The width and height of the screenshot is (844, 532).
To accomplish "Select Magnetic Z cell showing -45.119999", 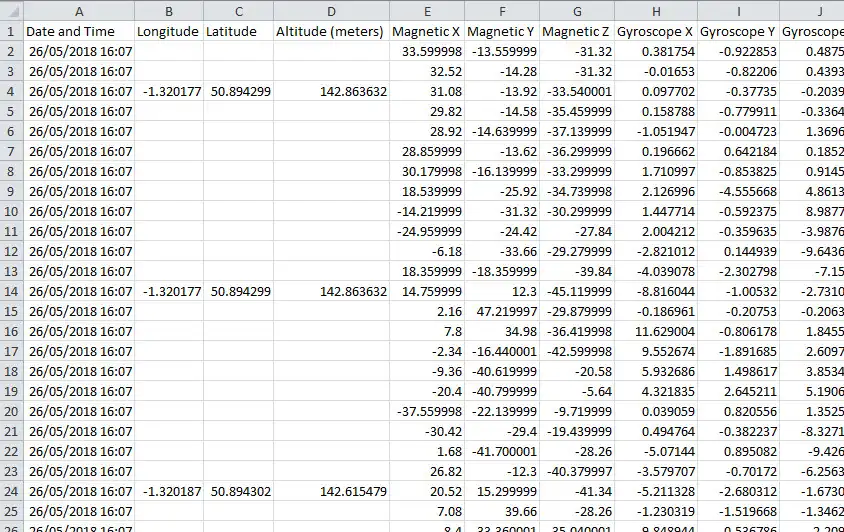I will click(x=577, y=291).
